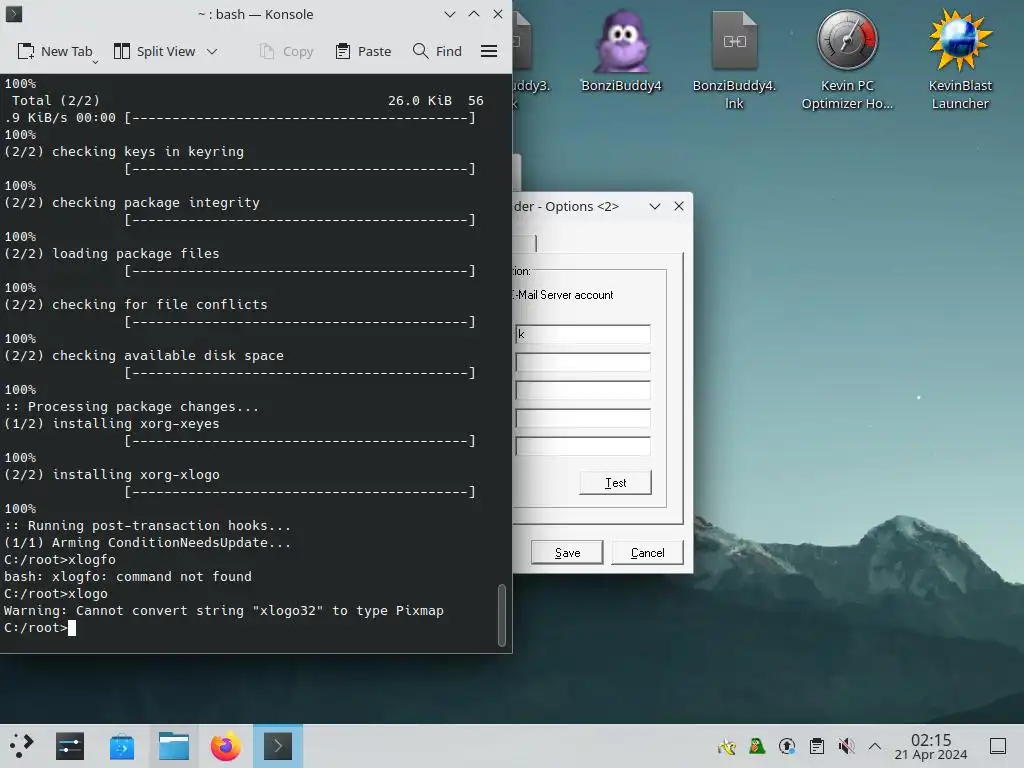Click the second input field in Options dialog
This screenshot has width=1024, height=768.
click(x=583, y=362)
